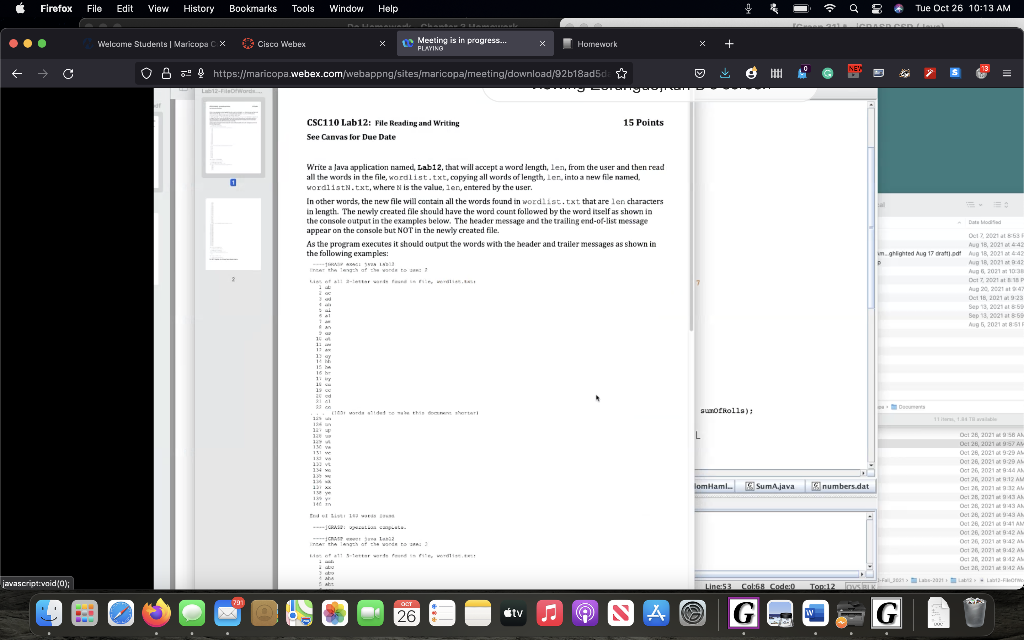The height and width of the screenshot is (640, 1024).
Task: Click the microphone permission icon in the address bar
Action: click(201, 74)
